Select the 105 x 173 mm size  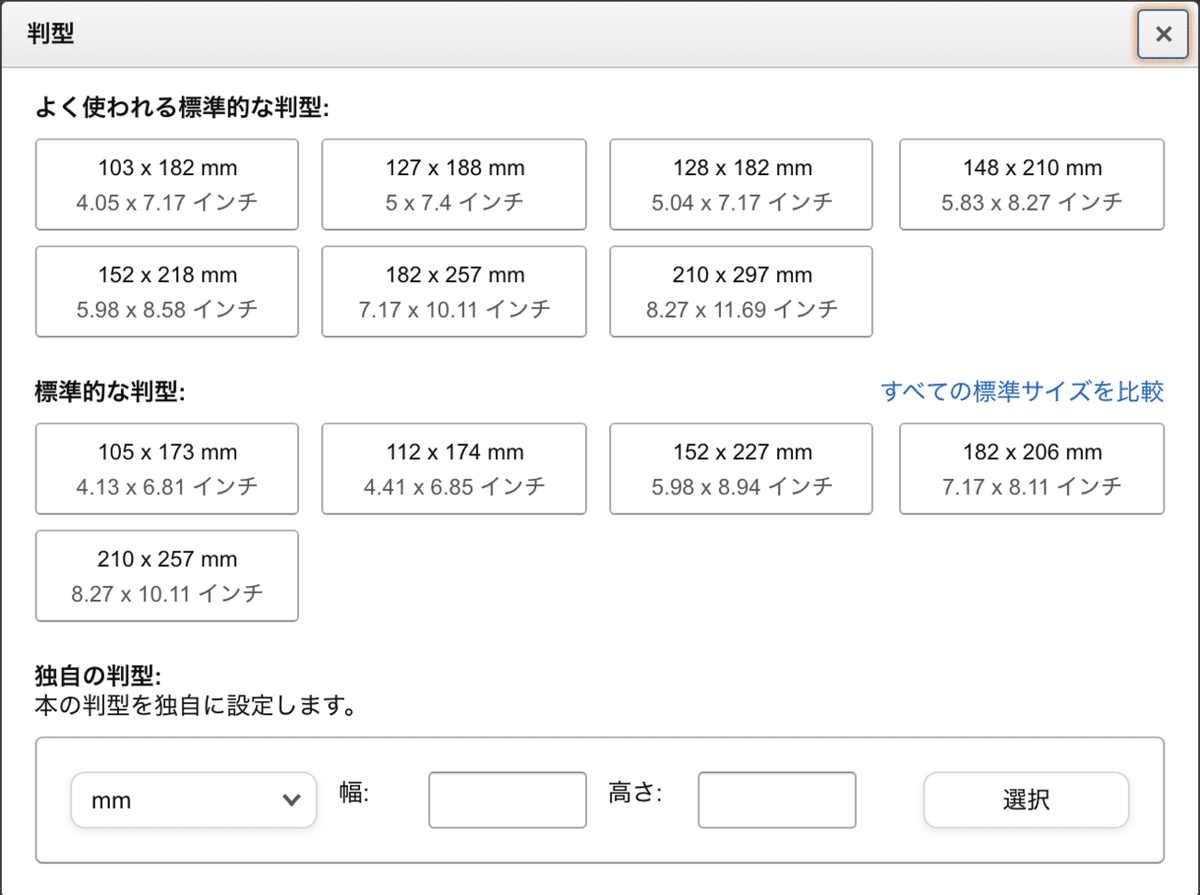[166, 468]
